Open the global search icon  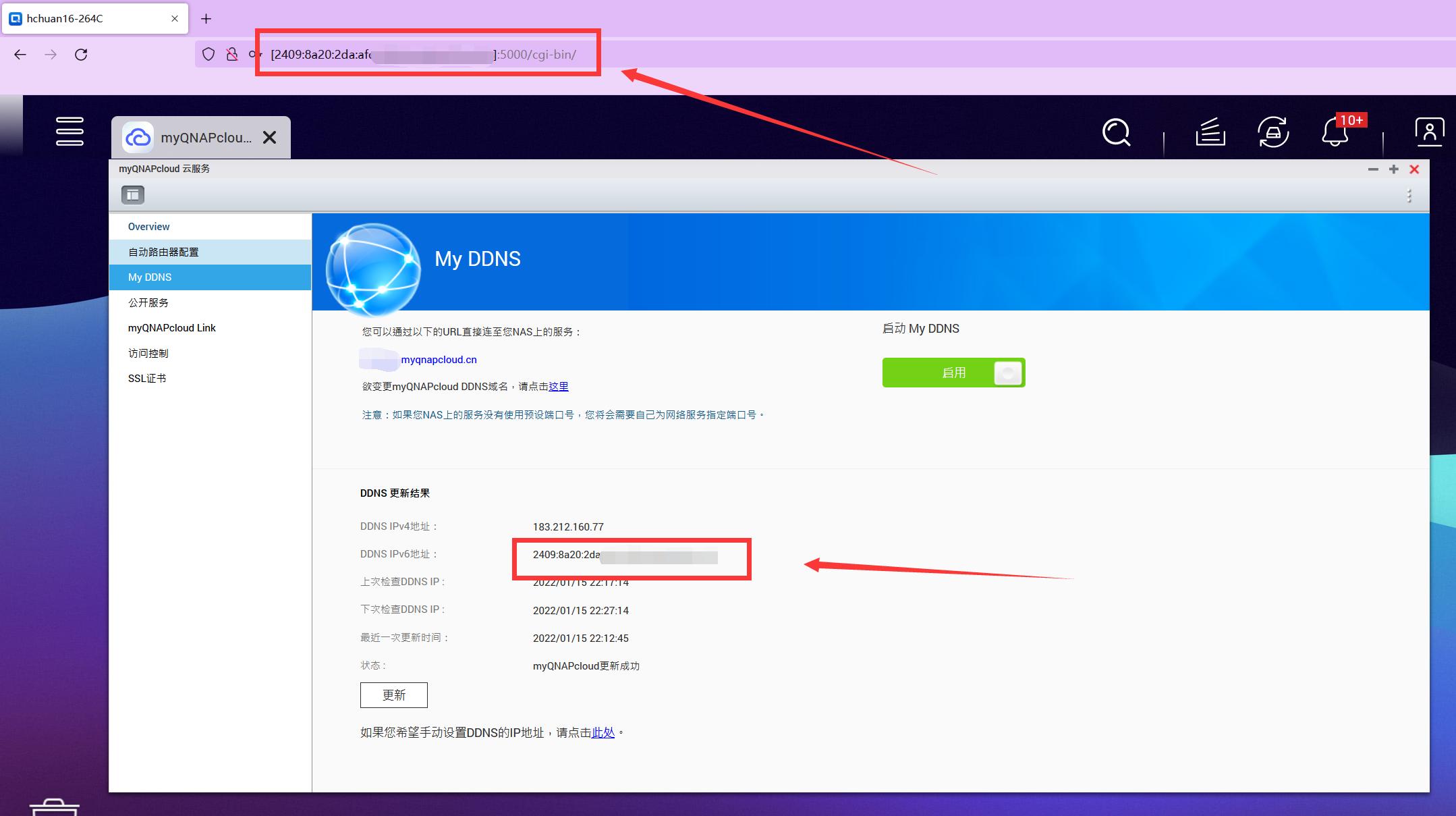coord(1117,132)
